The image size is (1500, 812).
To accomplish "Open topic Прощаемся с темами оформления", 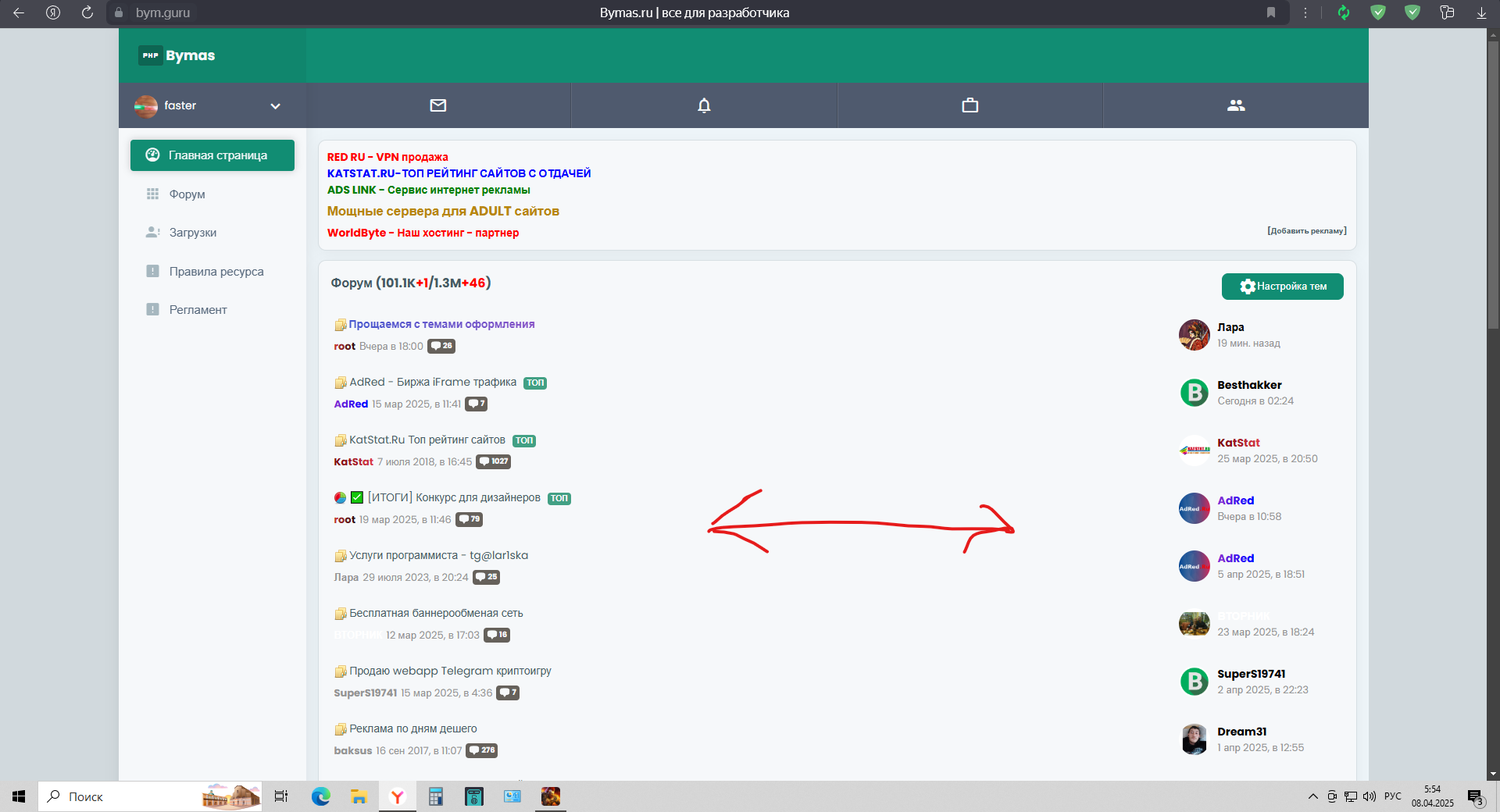I will click(x=441, y=324).
